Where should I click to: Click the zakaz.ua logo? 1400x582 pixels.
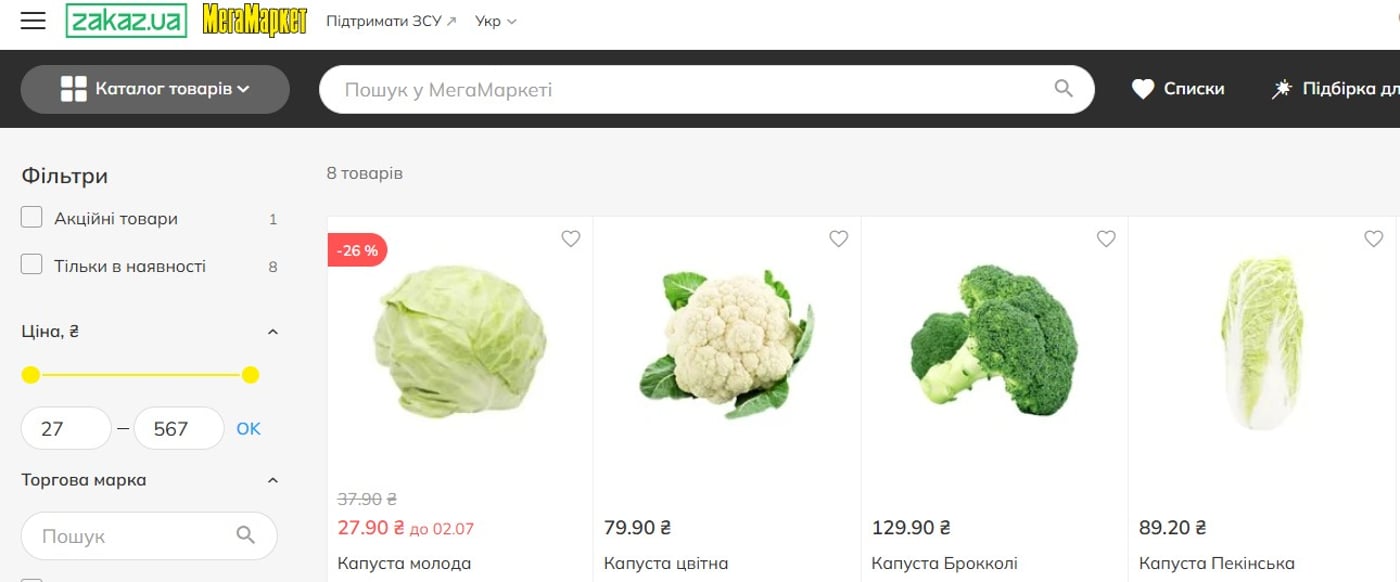pos(126,21)
